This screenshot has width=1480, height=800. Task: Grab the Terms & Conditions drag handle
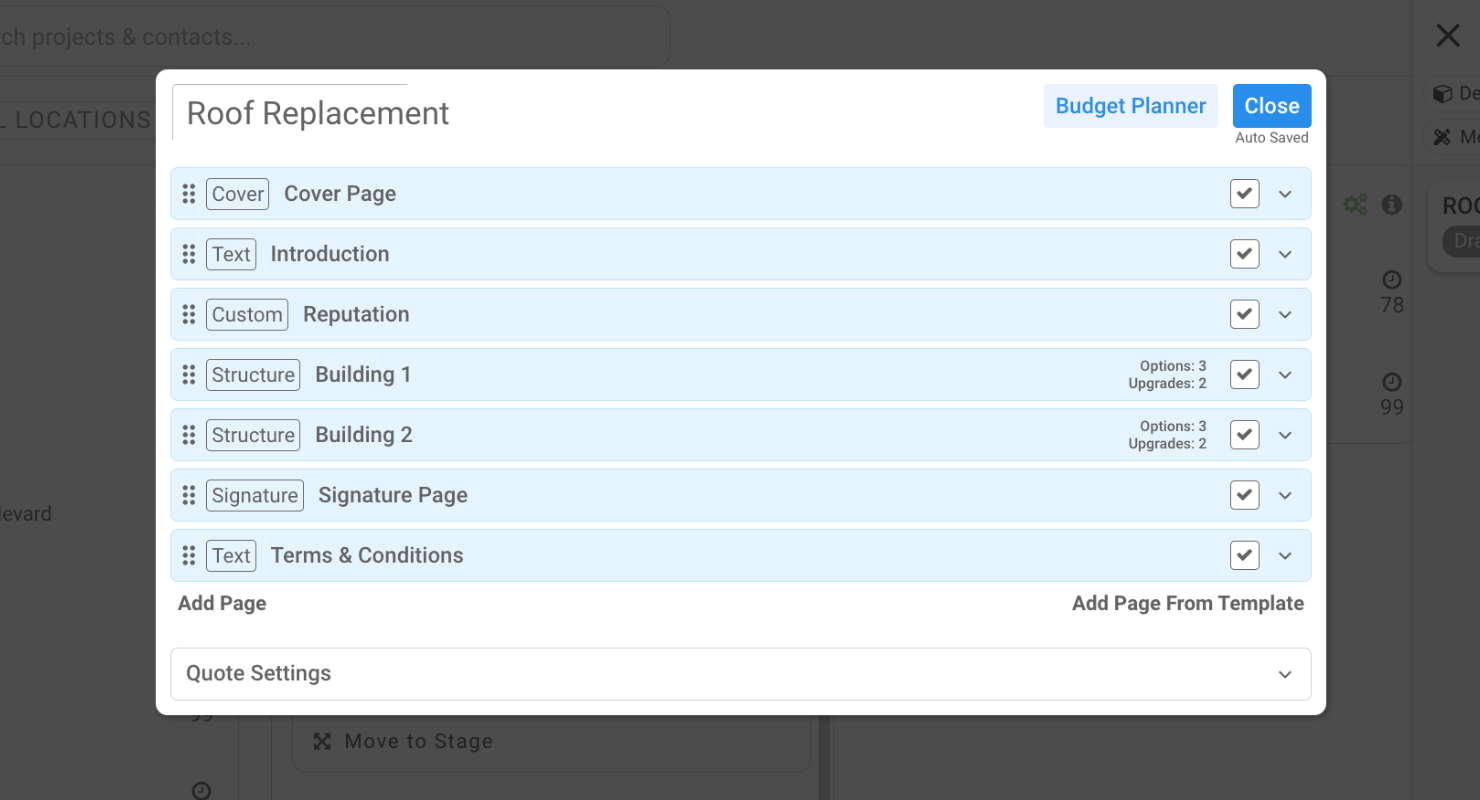189,555
